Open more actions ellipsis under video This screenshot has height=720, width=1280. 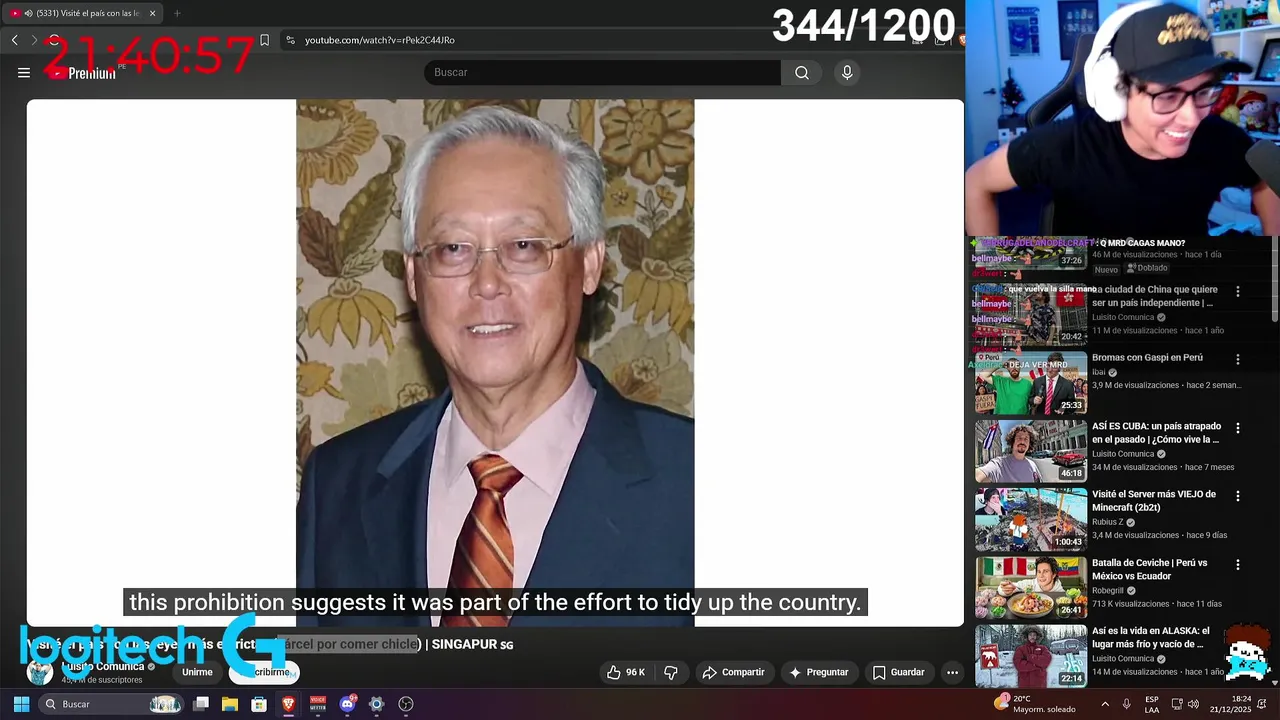952,672
